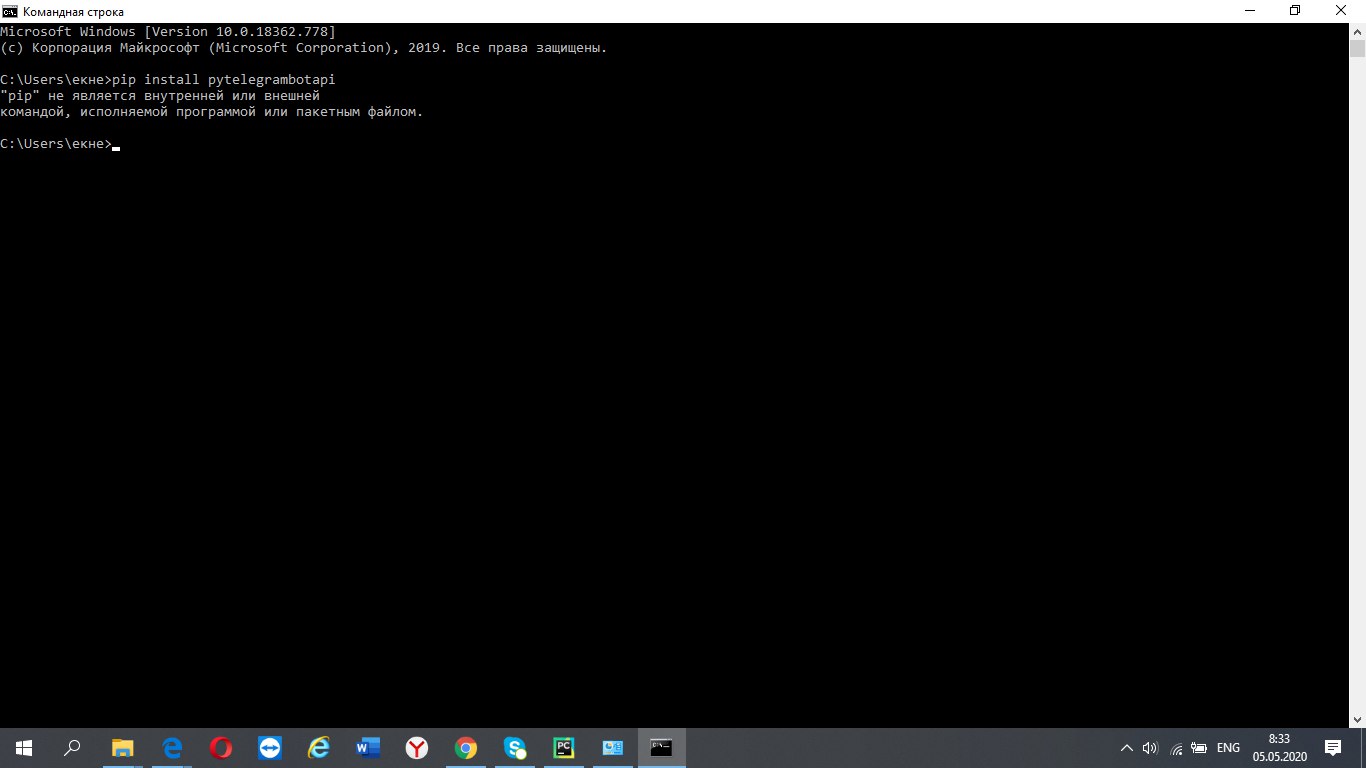Check battery power status icon
Image resolution: width=1366 pixels, height=768 pixels.
click(x=1199, y=748)
